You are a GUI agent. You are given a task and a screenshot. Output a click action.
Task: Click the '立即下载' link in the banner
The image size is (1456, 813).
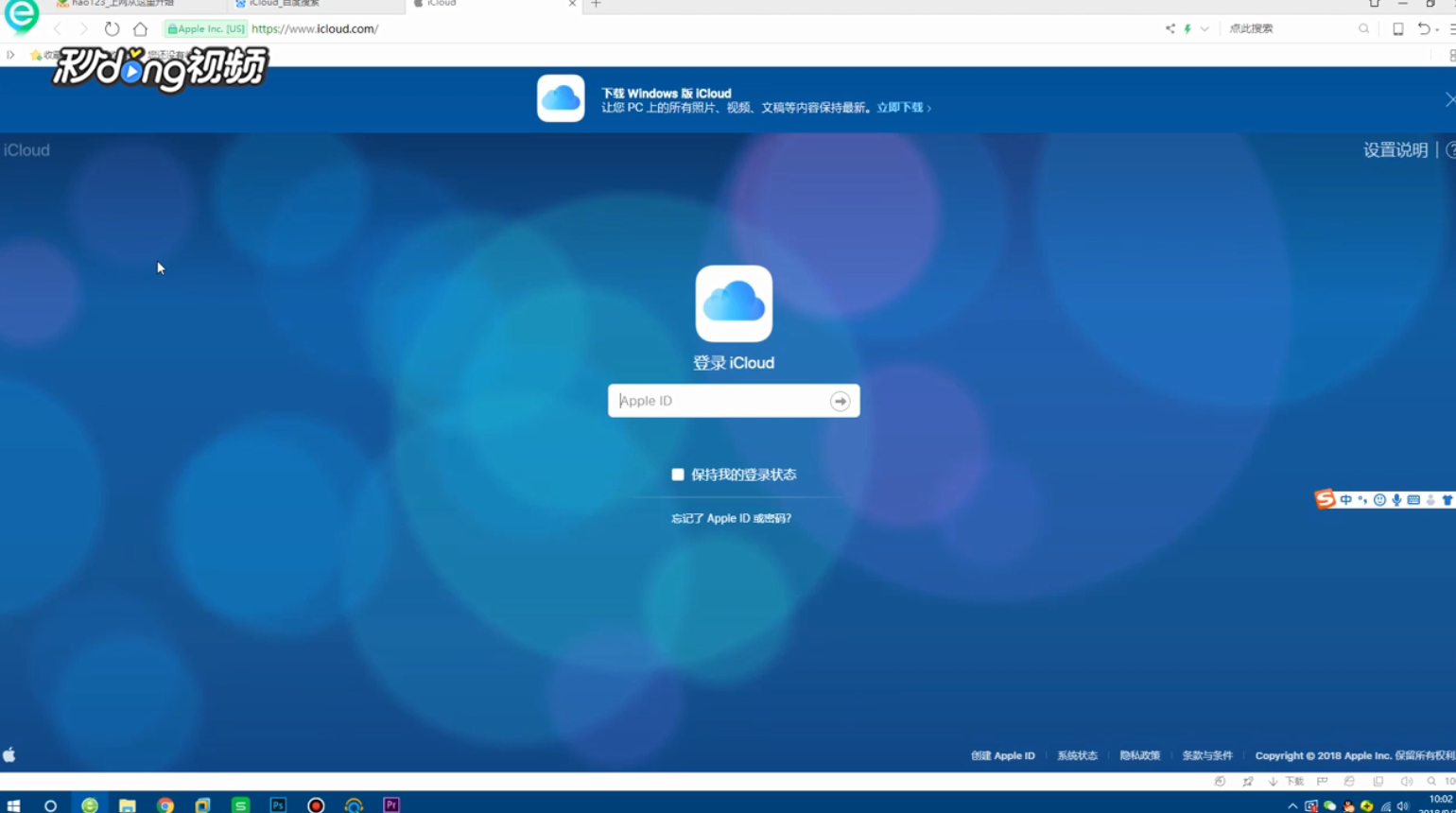900,107
